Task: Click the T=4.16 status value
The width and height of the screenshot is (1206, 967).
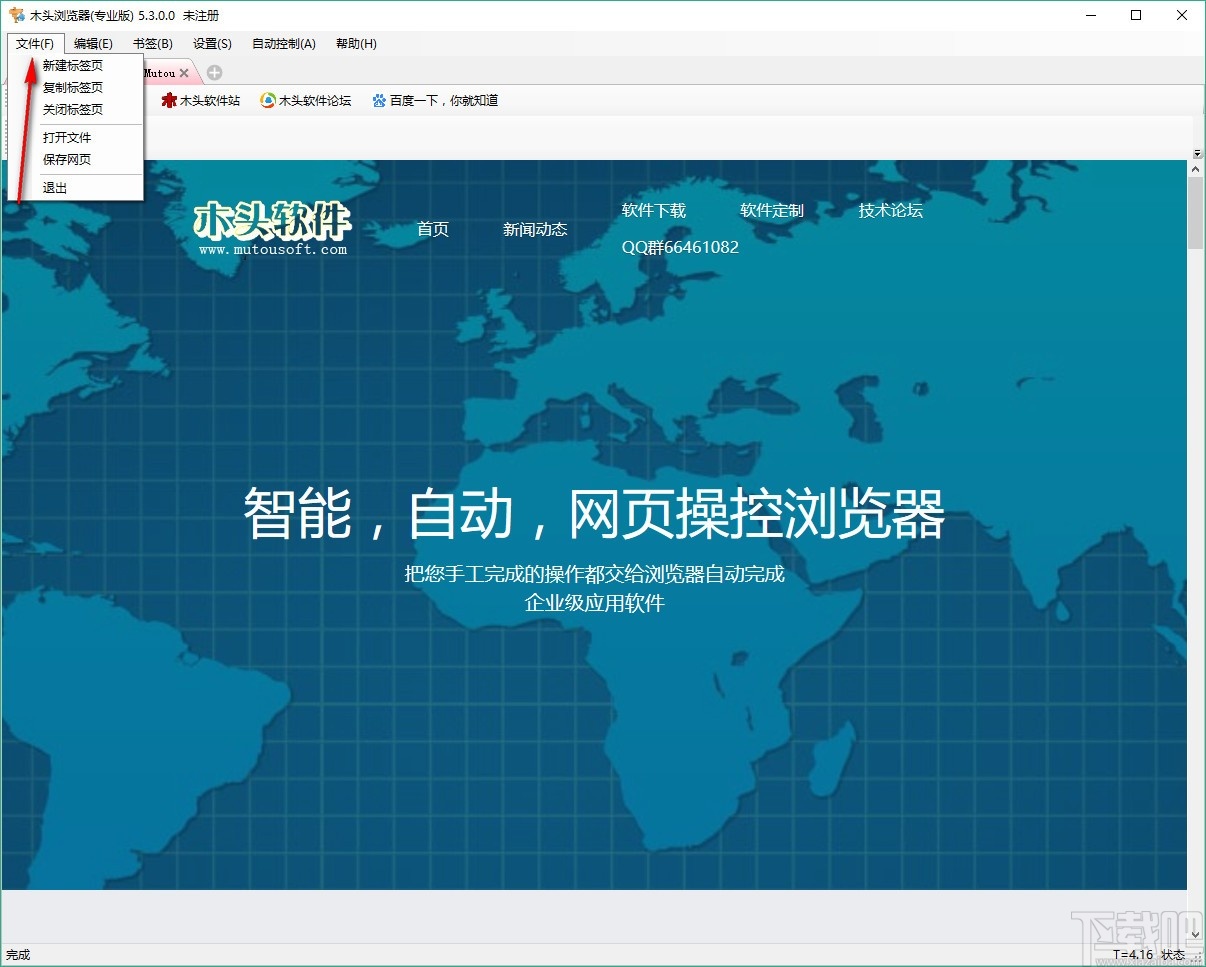Action: [1132, 955]
